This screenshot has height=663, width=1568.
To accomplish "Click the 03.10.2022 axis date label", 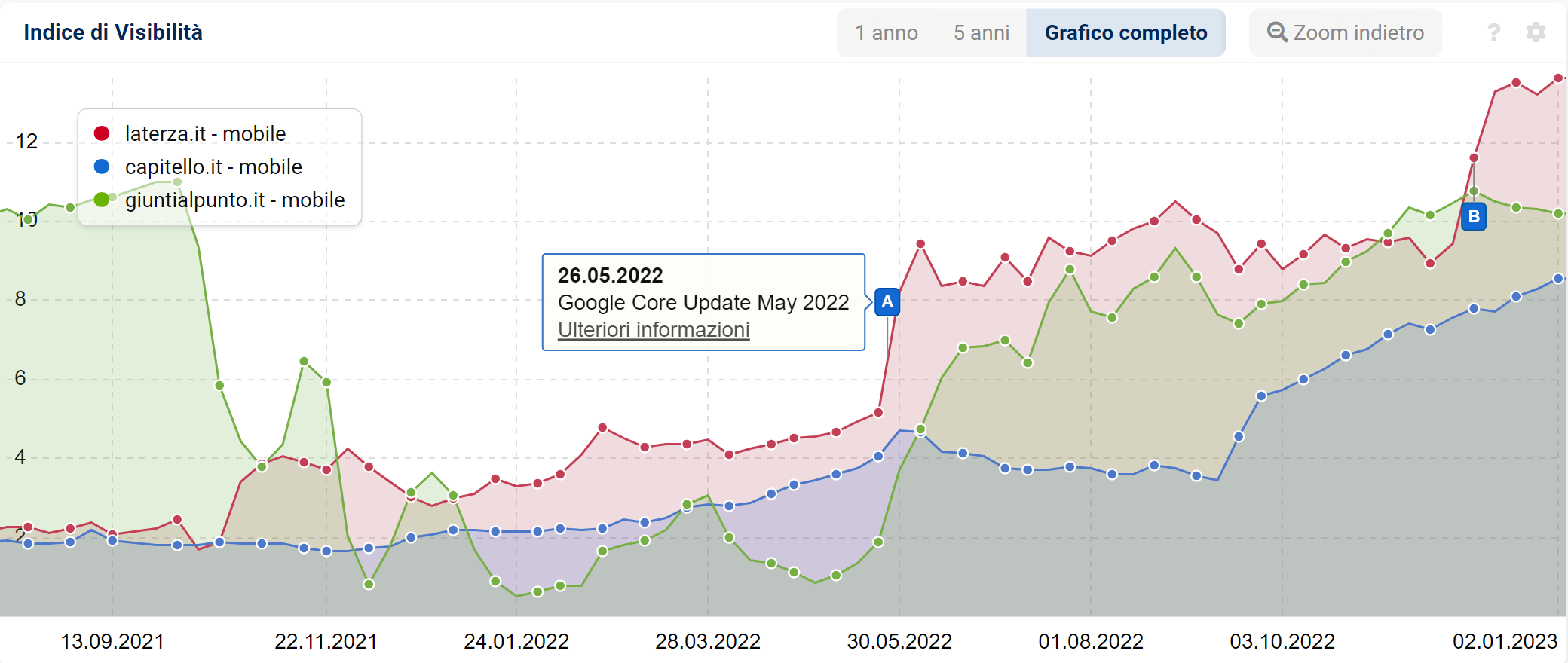I will [x=1282, y=642].
